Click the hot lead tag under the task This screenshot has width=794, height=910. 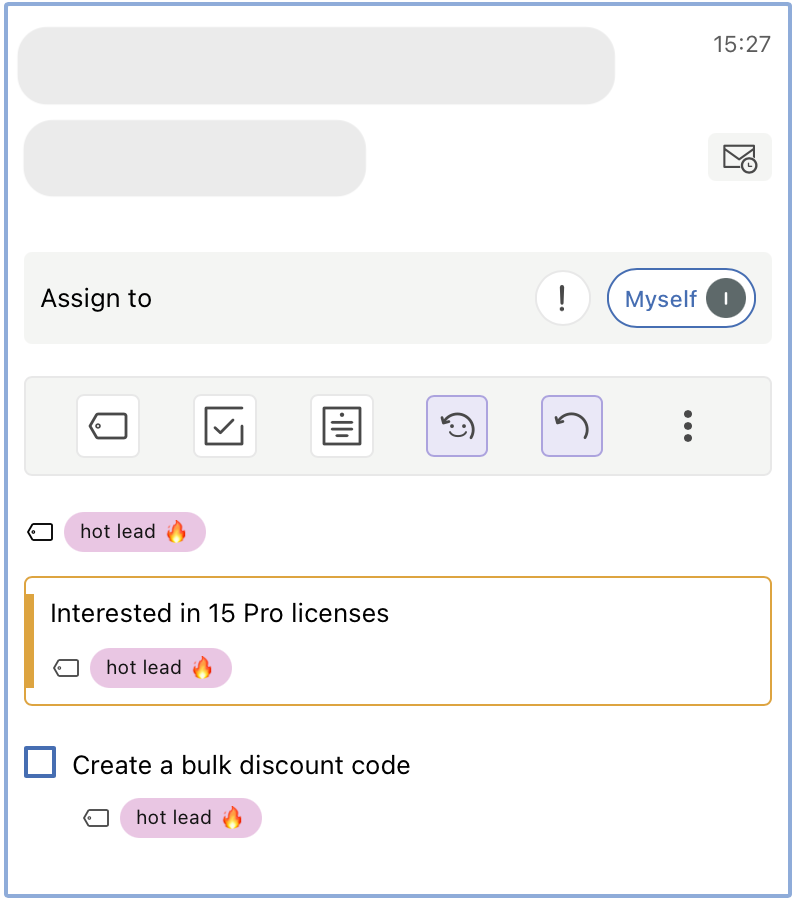coord(191,818)
